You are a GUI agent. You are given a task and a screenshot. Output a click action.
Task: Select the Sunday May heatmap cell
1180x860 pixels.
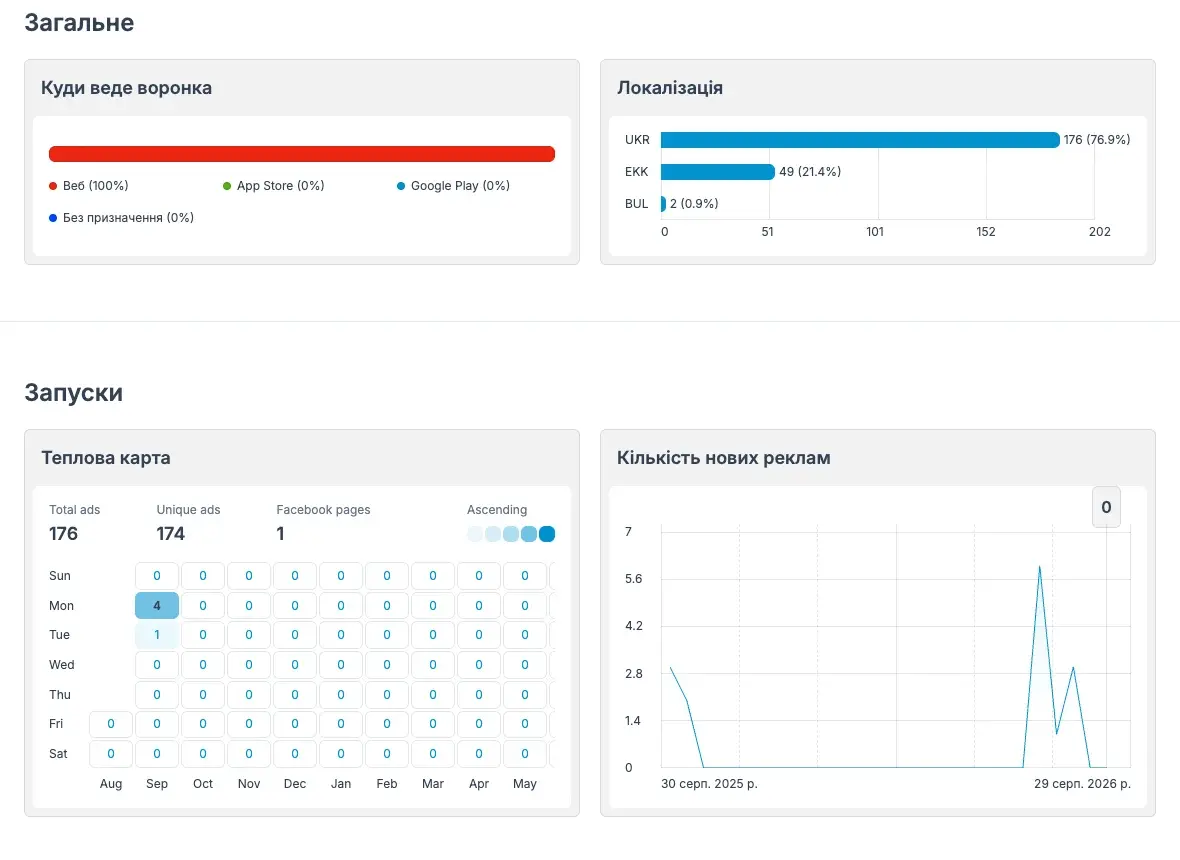(x=525, y=576)
